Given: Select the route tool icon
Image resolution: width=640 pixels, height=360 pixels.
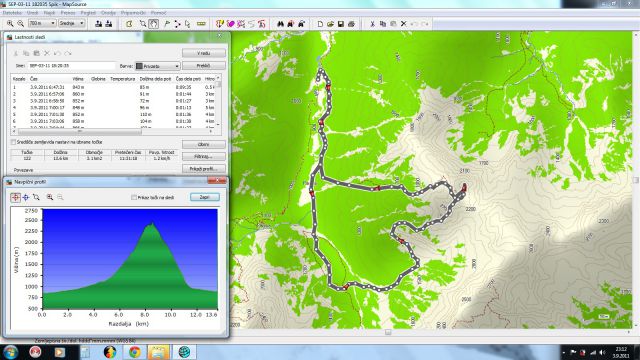Looking at the screenshot, I should pos(177,24).
